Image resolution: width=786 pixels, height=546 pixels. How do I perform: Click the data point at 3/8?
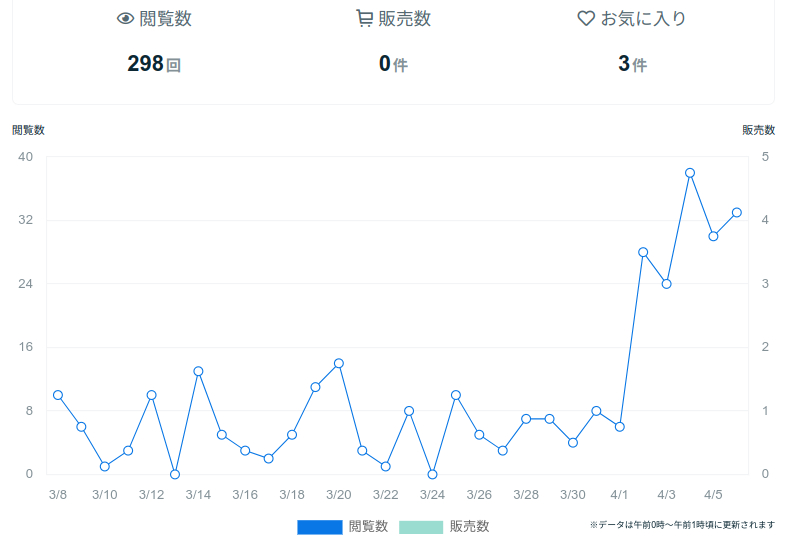[x=58, y=395]
